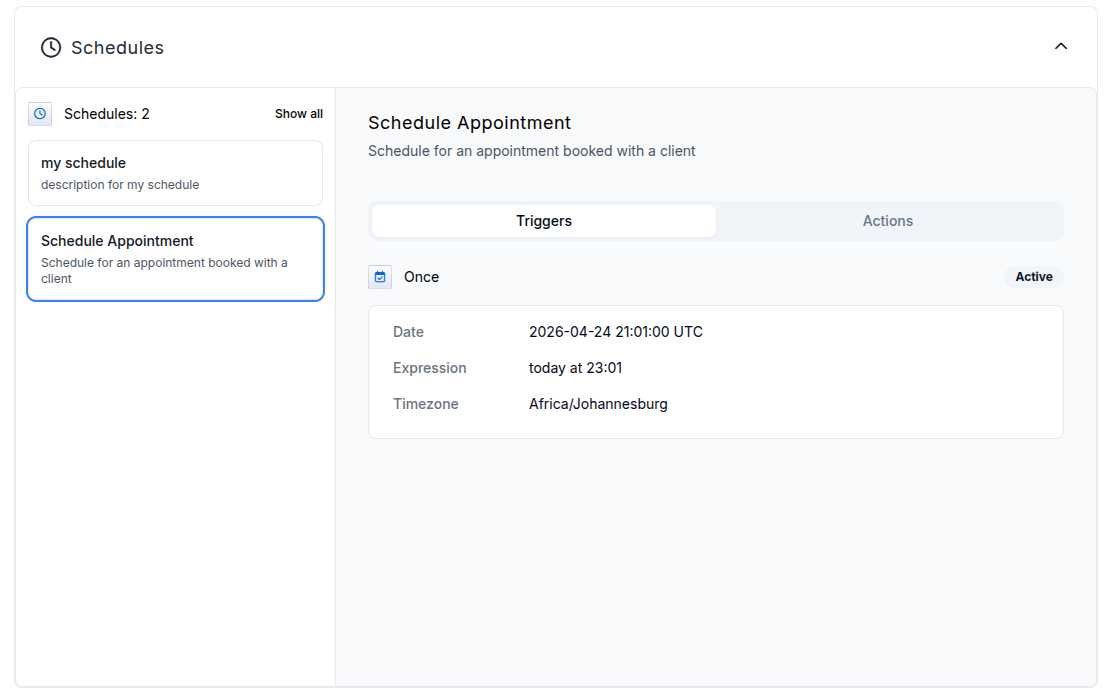
Task: Click the Schedule Appointment heading in details pane
Action: (469, 123)
